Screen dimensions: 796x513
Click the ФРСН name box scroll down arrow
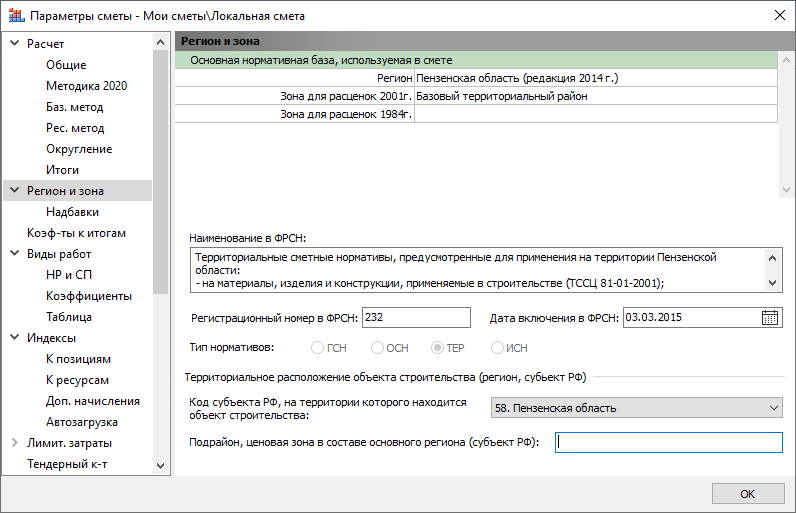[x=773, y=283]
